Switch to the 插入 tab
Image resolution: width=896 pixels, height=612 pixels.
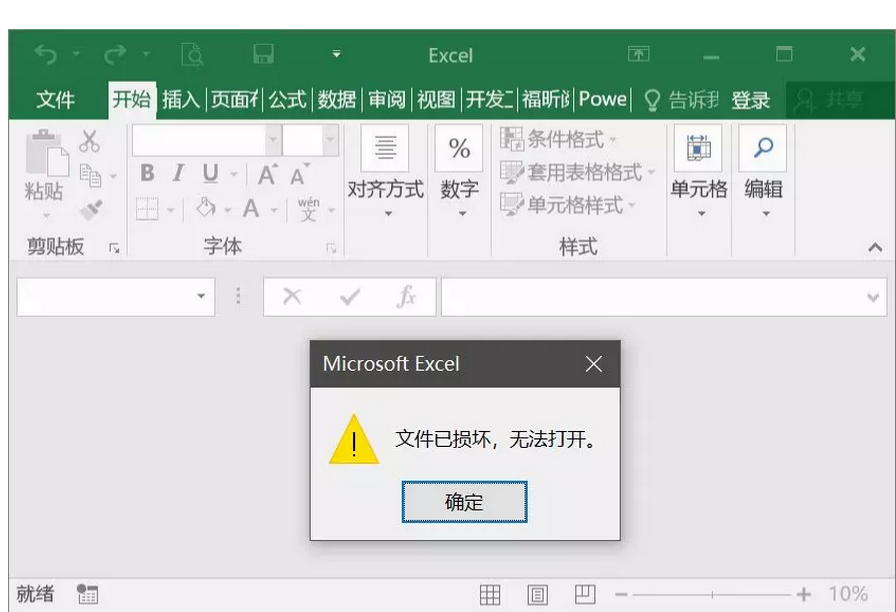pos(181,99)
